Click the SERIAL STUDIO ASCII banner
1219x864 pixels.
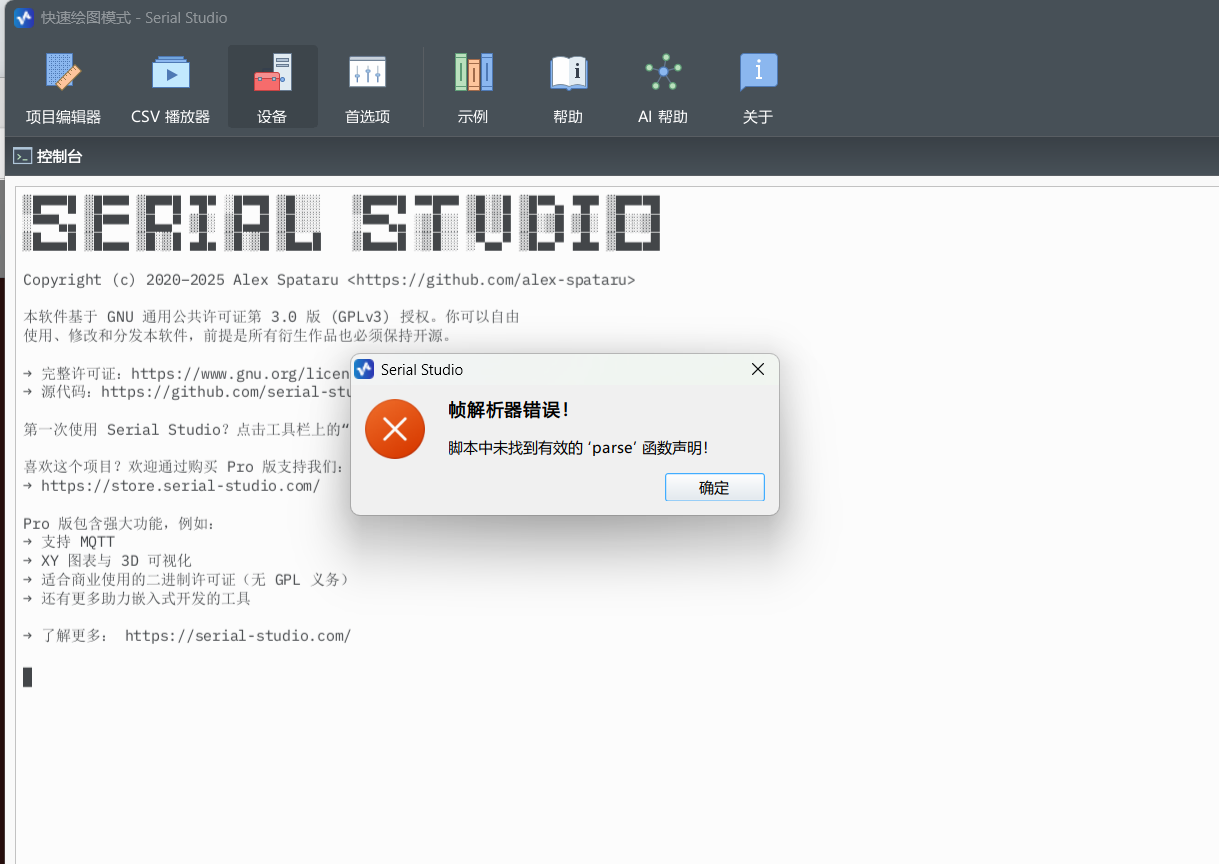341,222
